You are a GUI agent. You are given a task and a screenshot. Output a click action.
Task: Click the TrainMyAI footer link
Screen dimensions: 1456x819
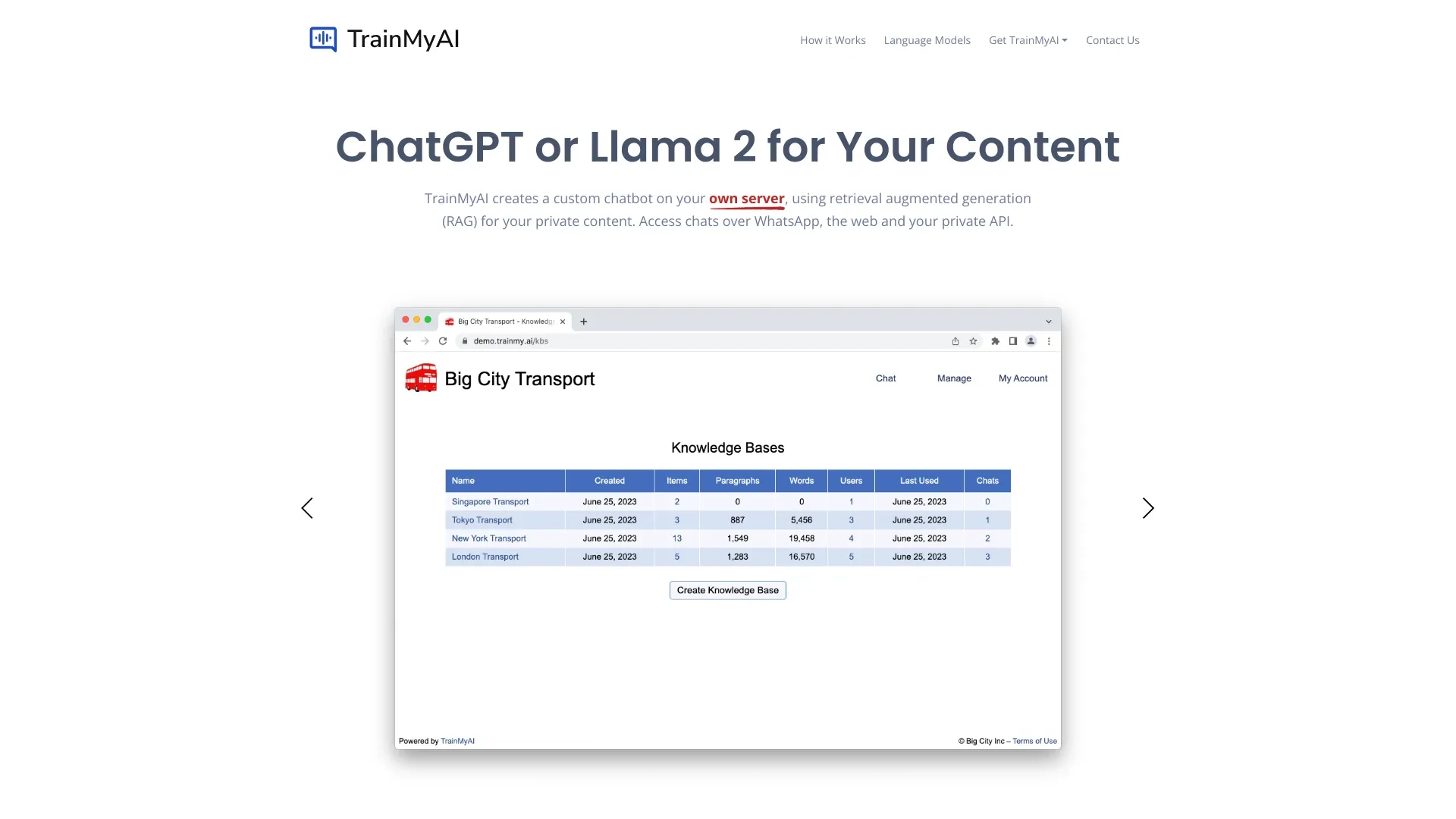click(x=458, y=740)
